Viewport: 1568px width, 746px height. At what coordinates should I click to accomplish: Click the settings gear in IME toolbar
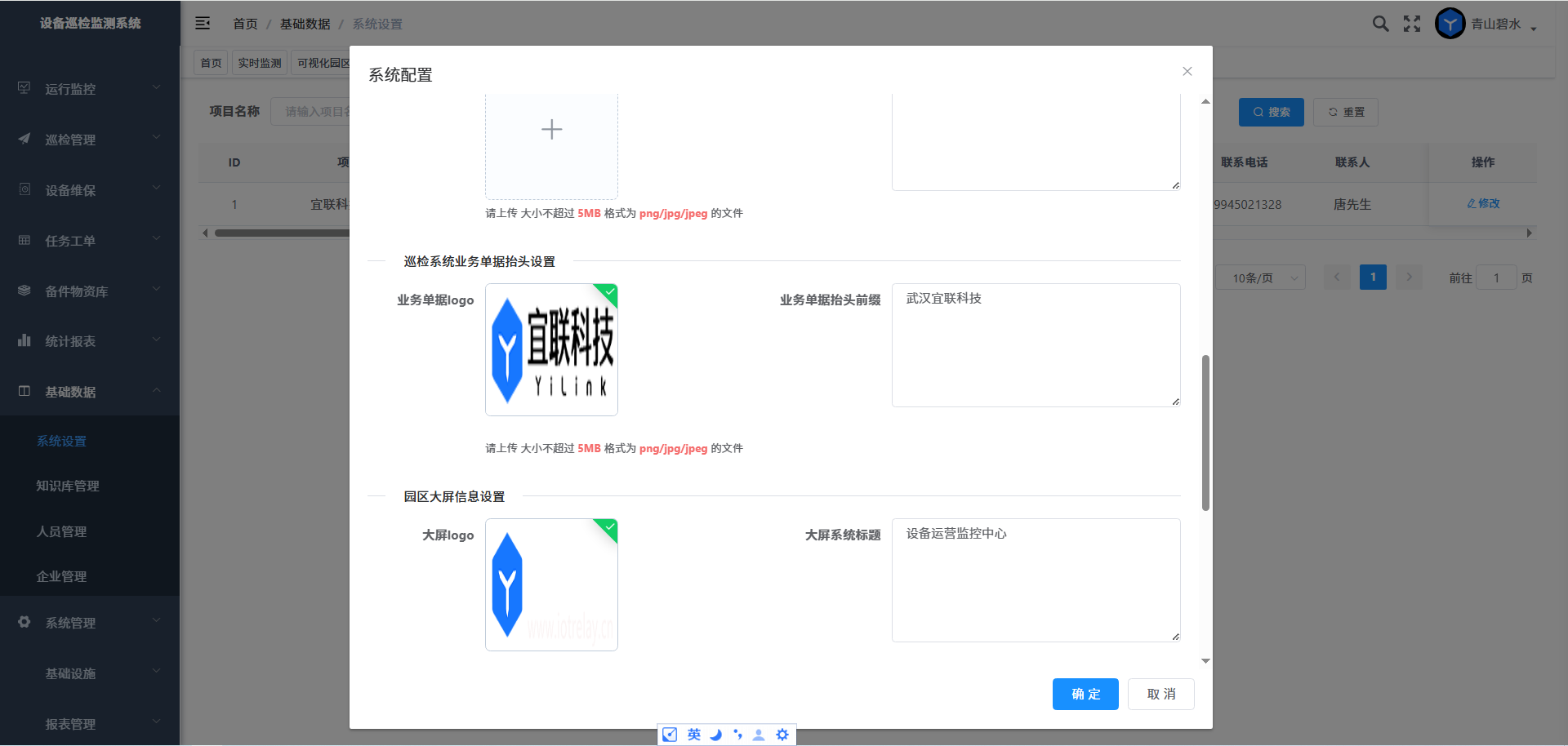(782, 735)
